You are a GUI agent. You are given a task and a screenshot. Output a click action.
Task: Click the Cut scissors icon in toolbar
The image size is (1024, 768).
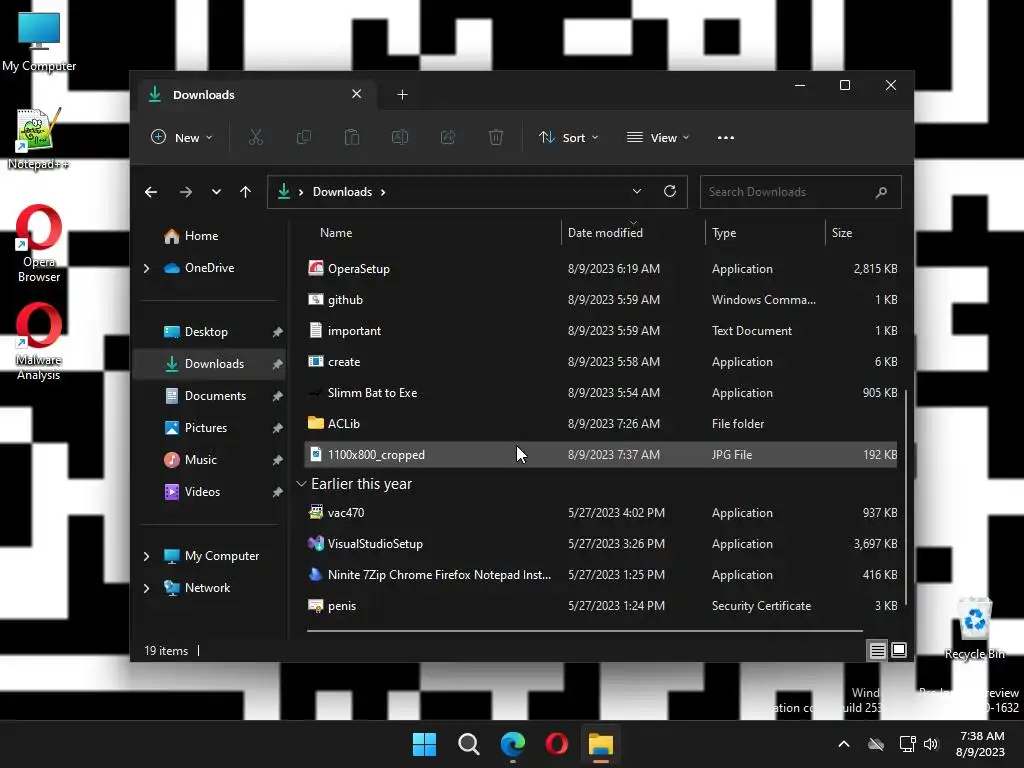[x=255, y=137]
